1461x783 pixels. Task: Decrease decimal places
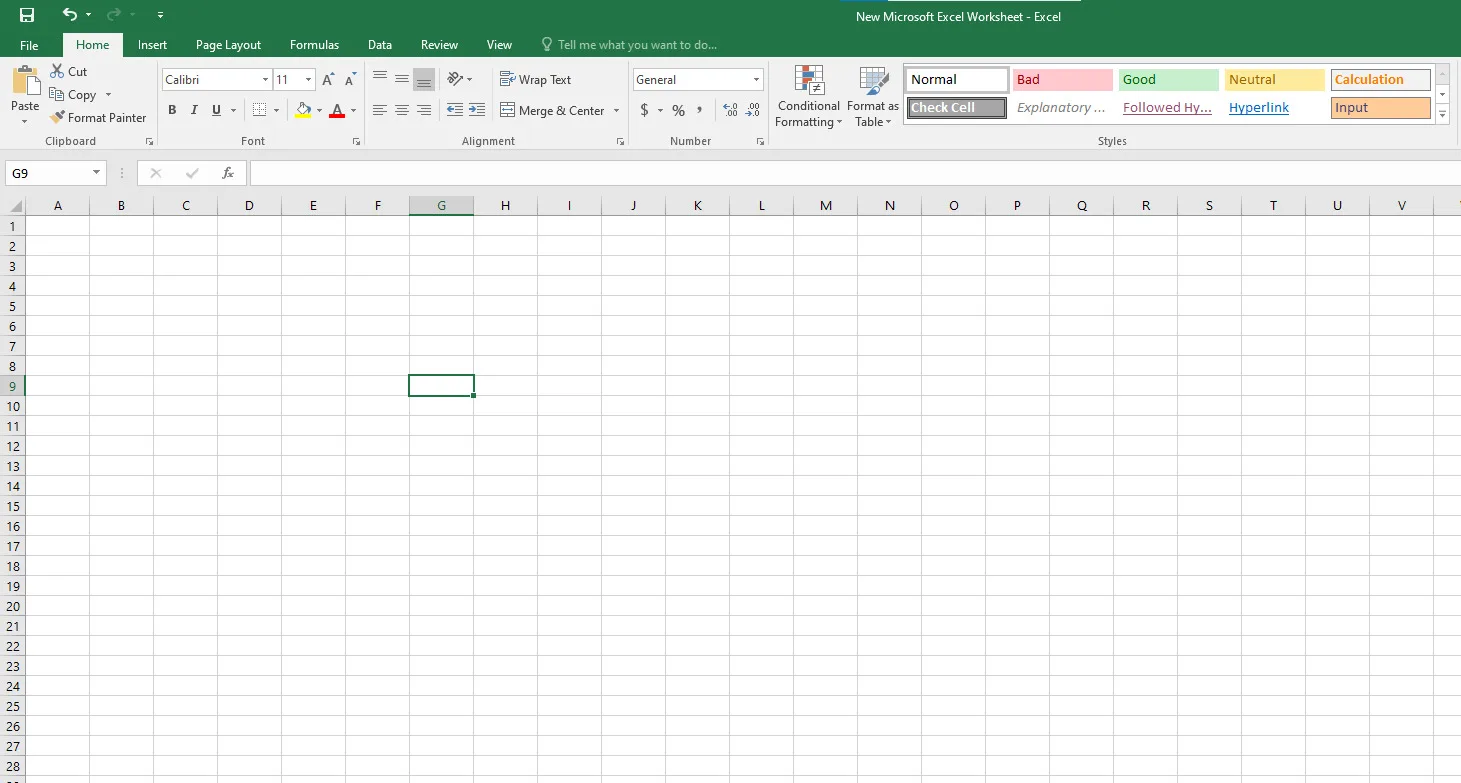point(753,110)
